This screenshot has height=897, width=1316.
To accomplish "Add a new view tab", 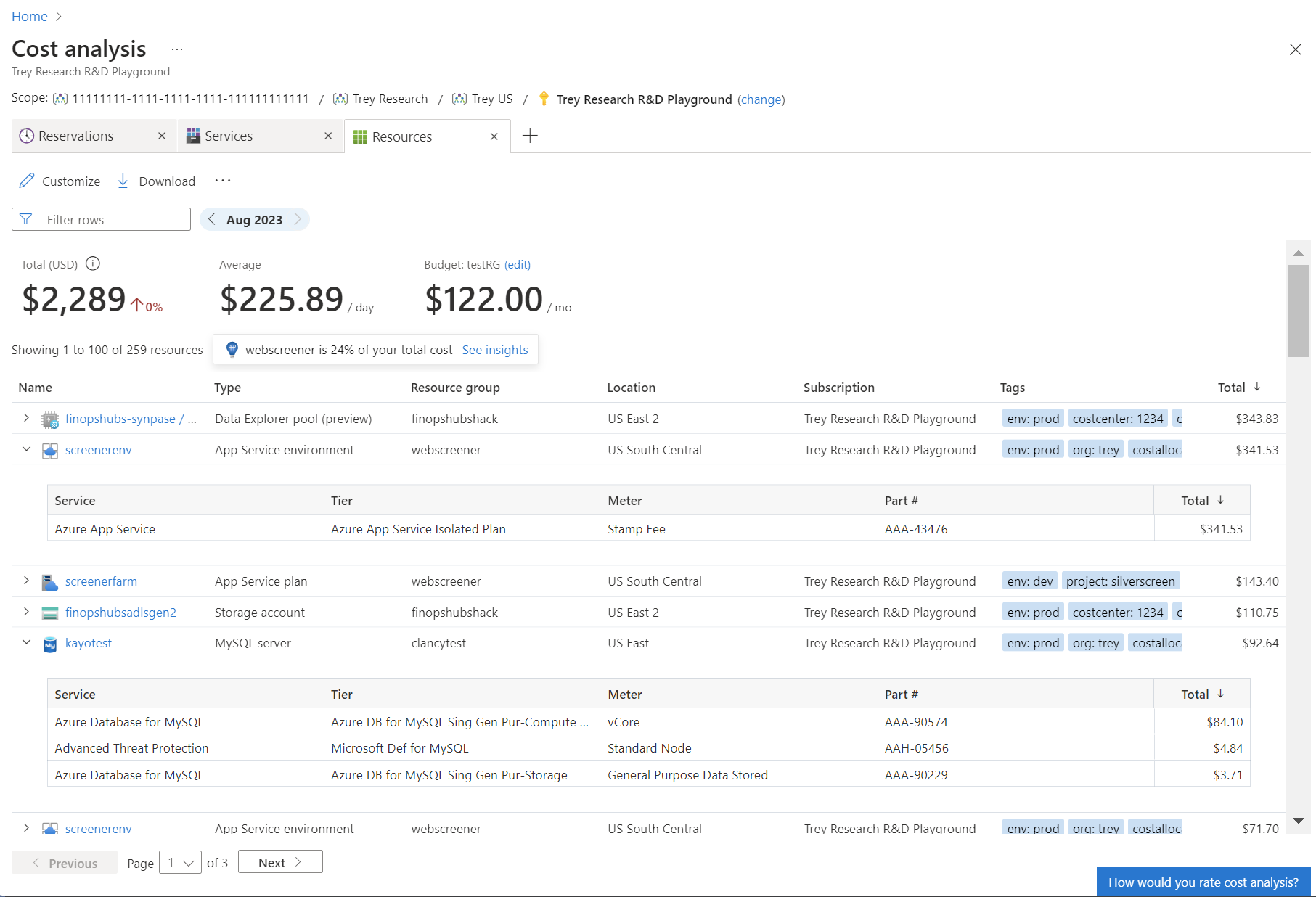I will click(530, 136).
